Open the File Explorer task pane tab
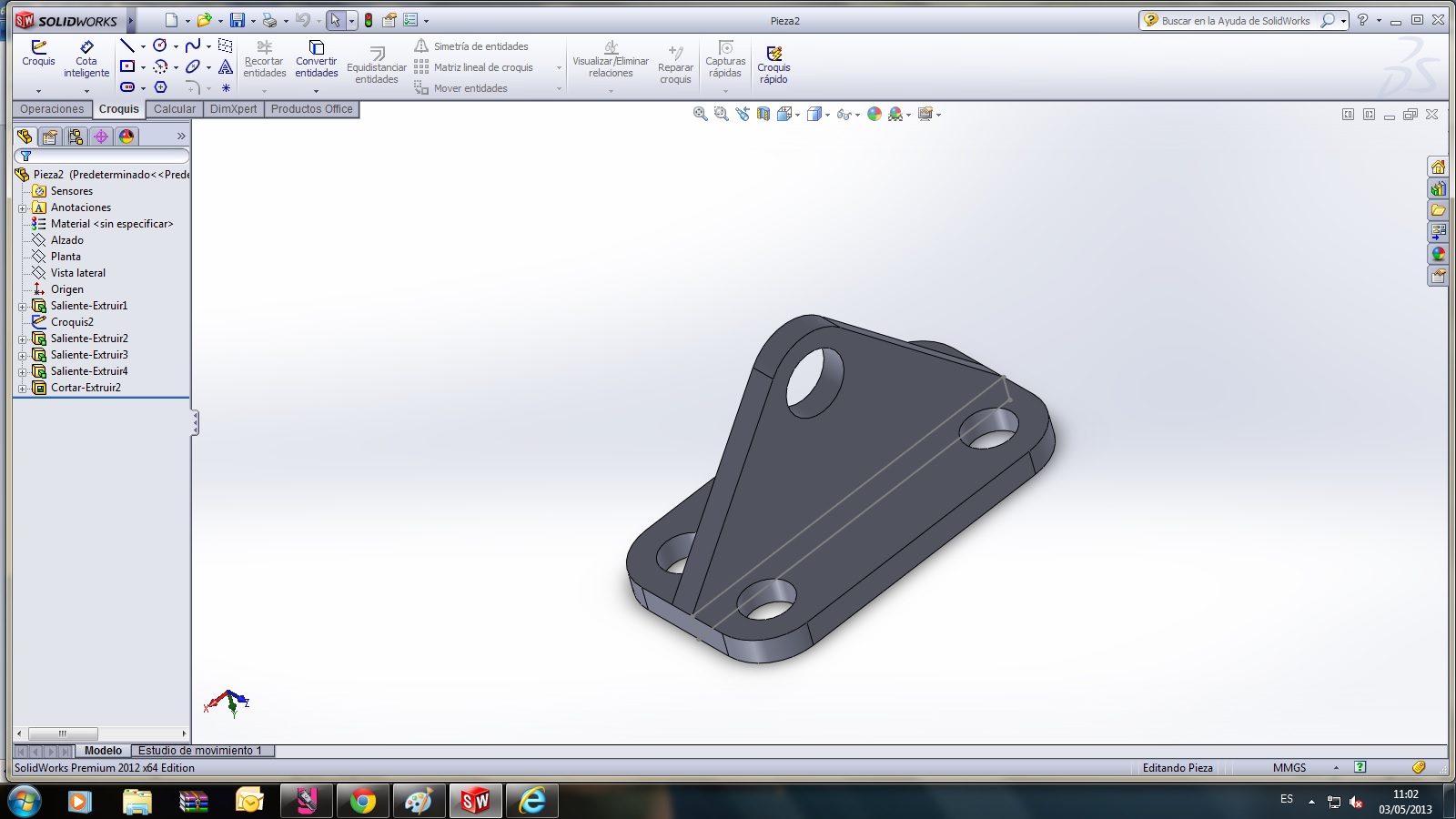This screenshot has width=1456, height=819. [1438, 210]
